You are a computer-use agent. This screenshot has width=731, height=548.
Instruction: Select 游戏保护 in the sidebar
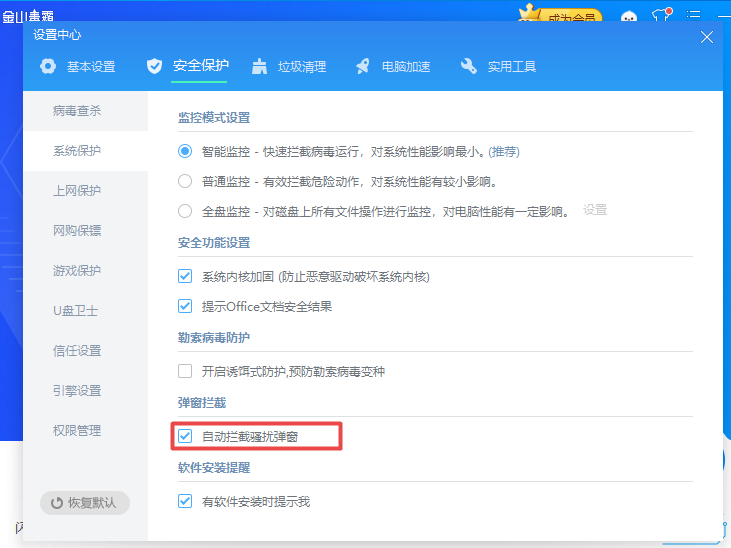click(85, 271)
